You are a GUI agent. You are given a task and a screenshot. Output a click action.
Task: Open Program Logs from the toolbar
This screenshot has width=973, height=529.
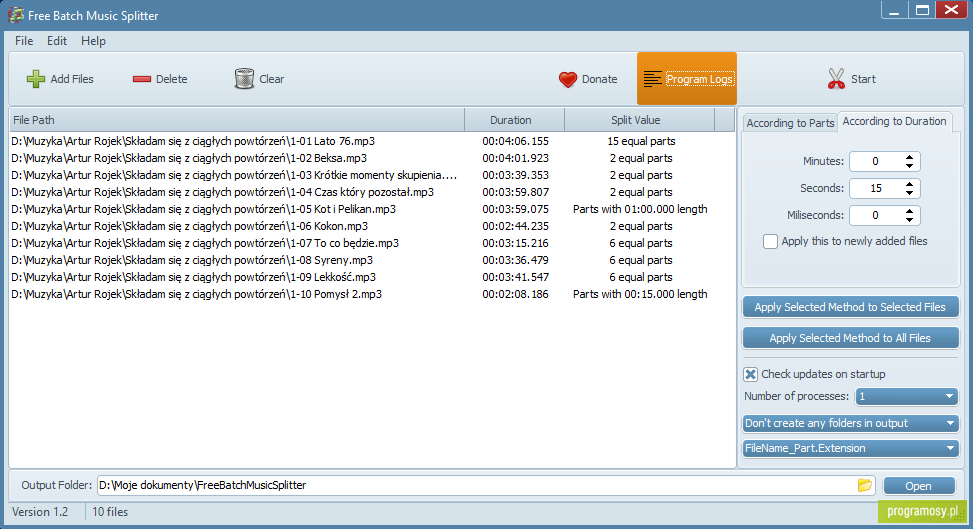(687, 79)
